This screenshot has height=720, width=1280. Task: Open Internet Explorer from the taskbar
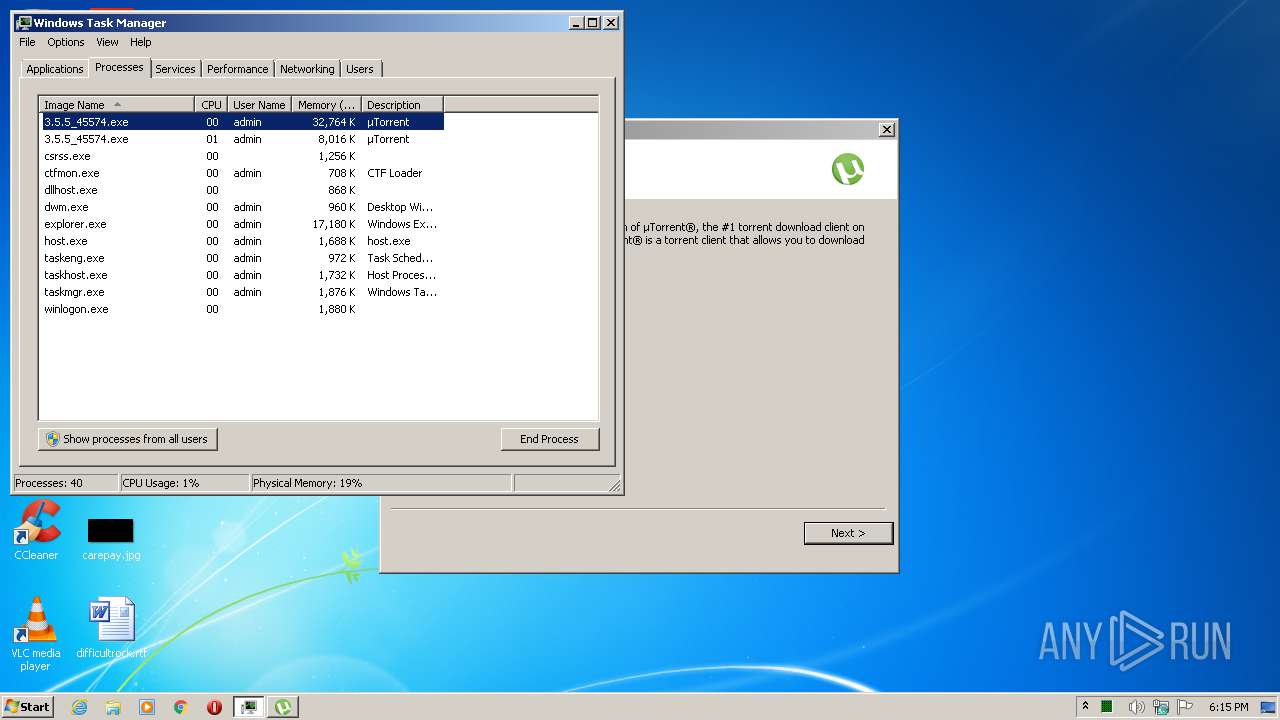pyautogui.click(x=80, y=707)
